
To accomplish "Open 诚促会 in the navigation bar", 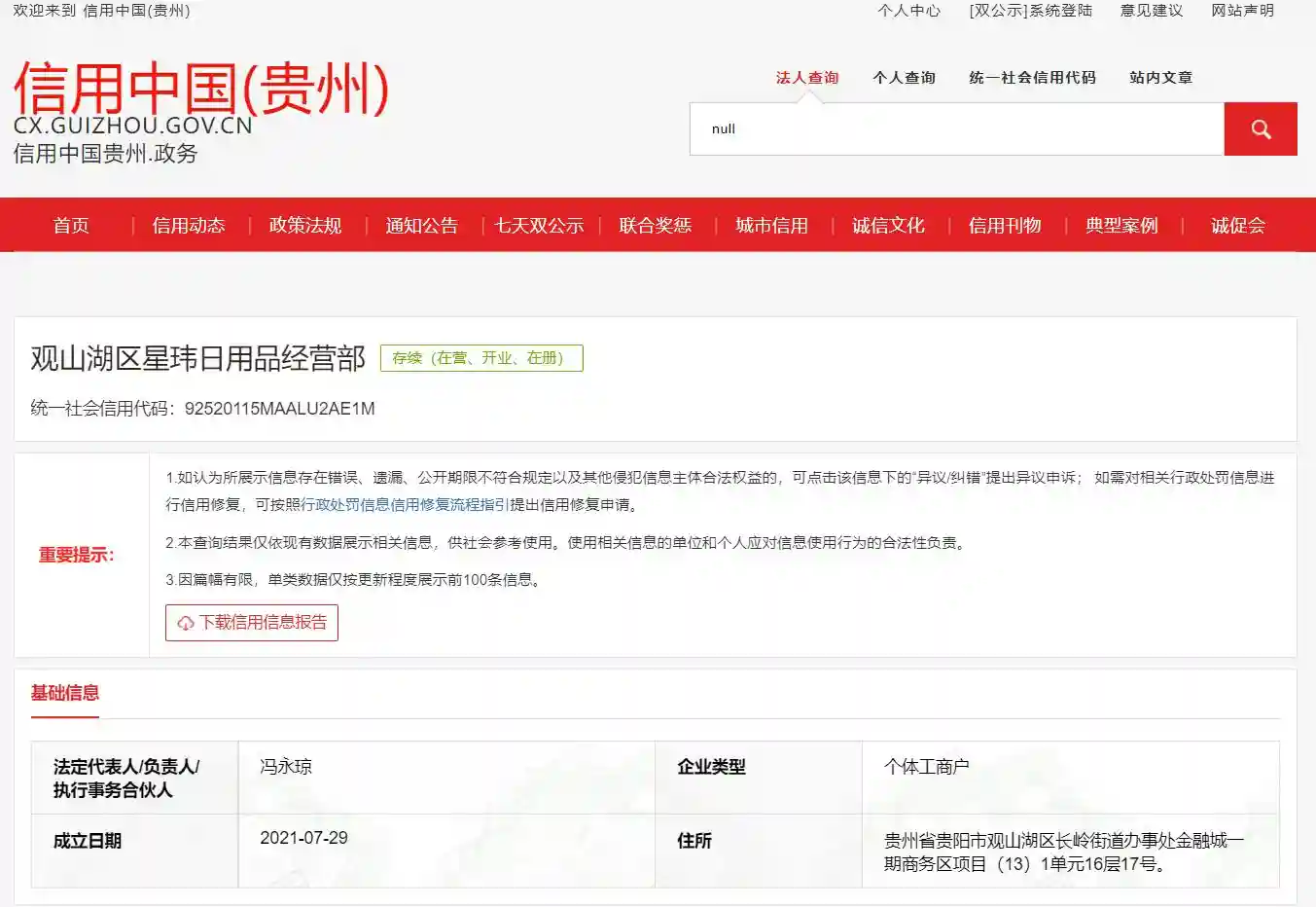I will click(1238, 226).
